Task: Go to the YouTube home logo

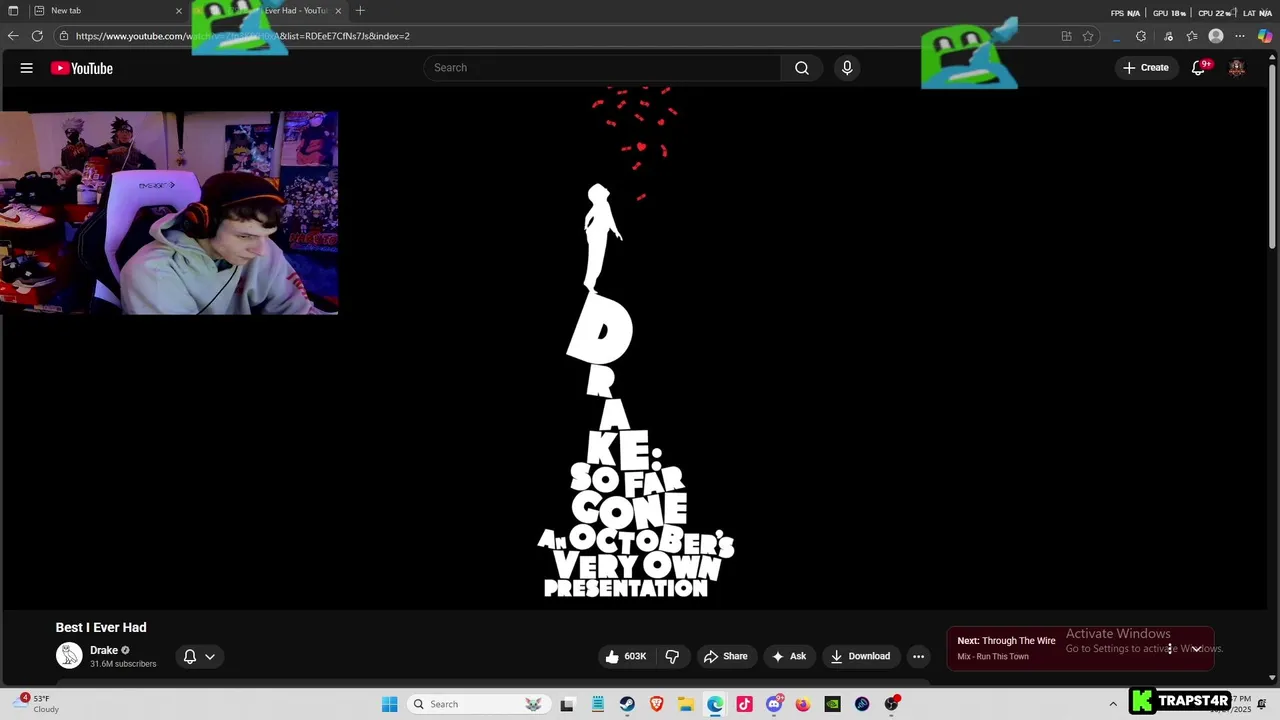Action: 82,68
